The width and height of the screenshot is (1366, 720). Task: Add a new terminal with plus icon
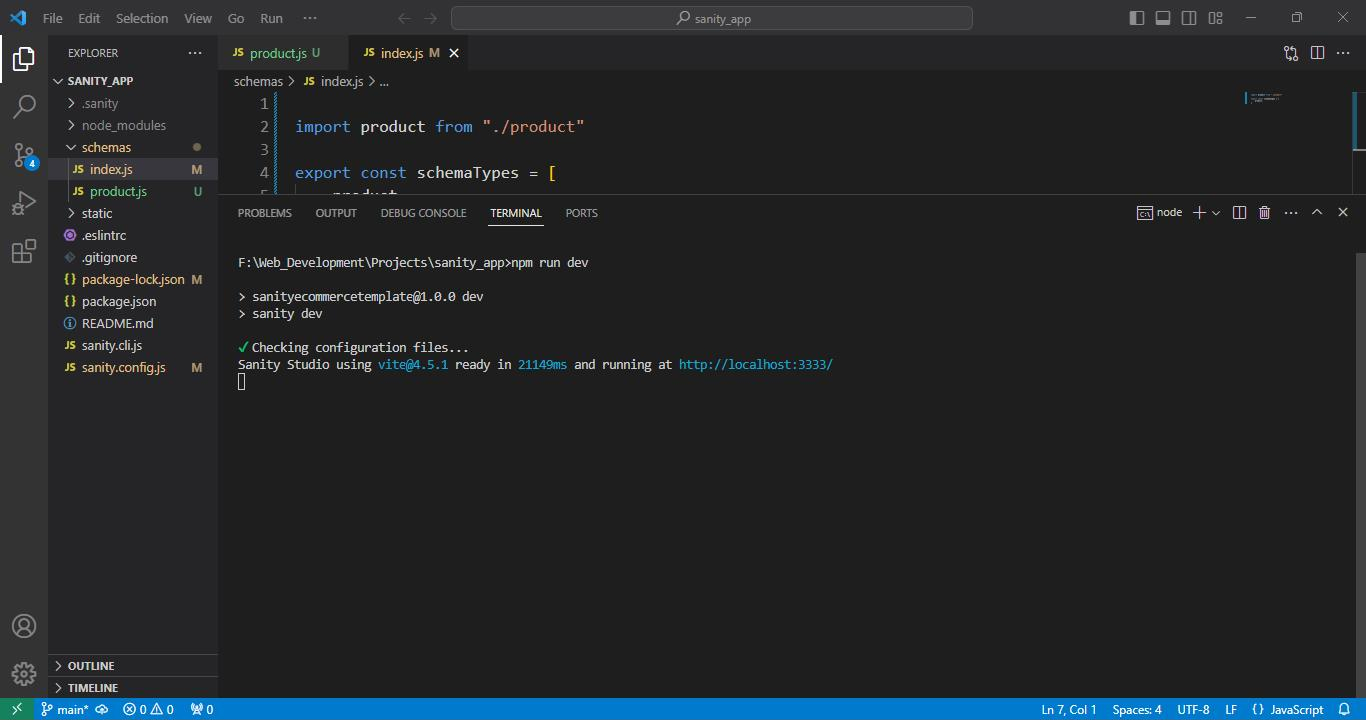tap(1199, 212)
